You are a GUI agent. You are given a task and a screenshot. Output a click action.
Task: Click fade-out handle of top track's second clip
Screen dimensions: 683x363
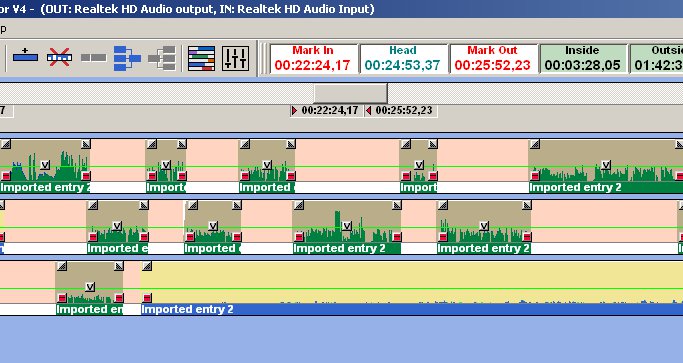tap(182, 144)
